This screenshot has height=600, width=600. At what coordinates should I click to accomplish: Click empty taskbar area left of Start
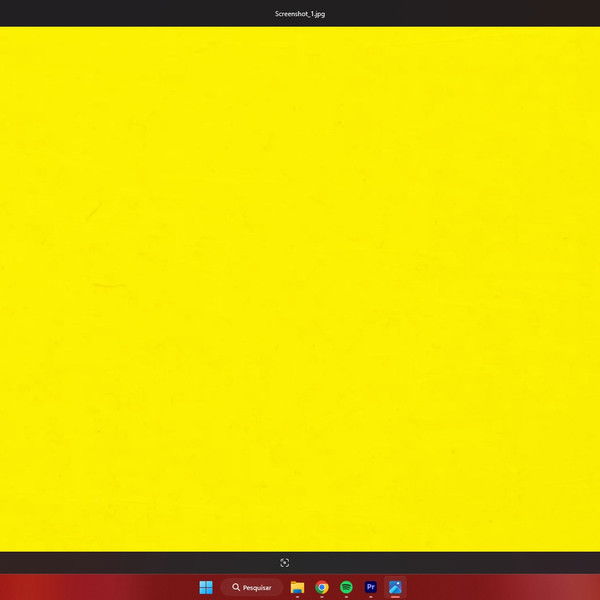[100, 587]
